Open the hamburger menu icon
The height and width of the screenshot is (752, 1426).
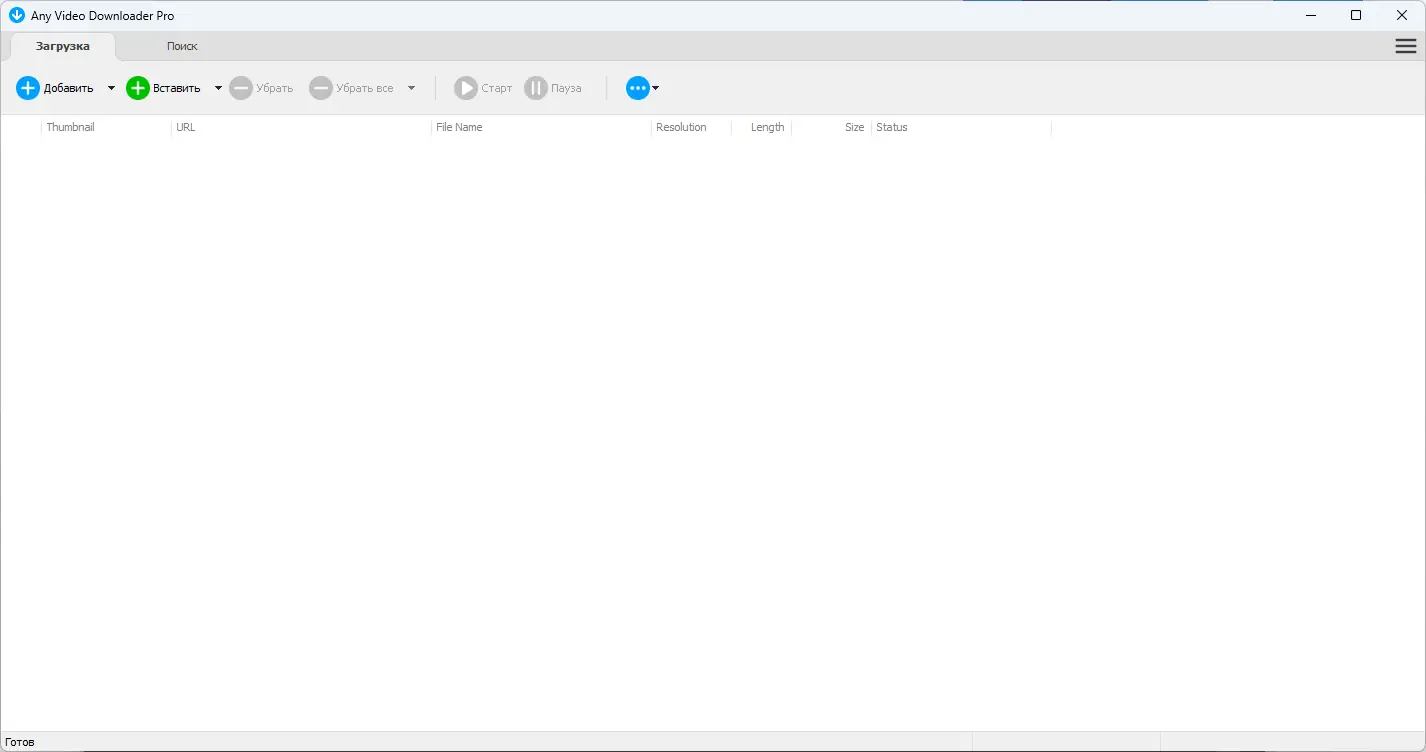pyautogui.click(x=1405, y=45)
